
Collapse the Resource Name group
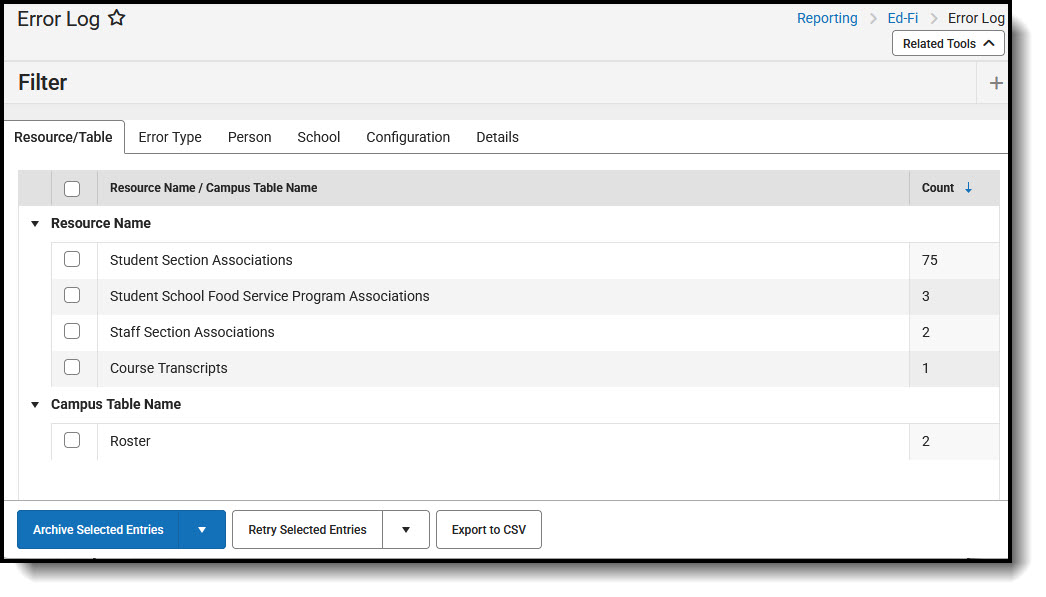(35, 223)
